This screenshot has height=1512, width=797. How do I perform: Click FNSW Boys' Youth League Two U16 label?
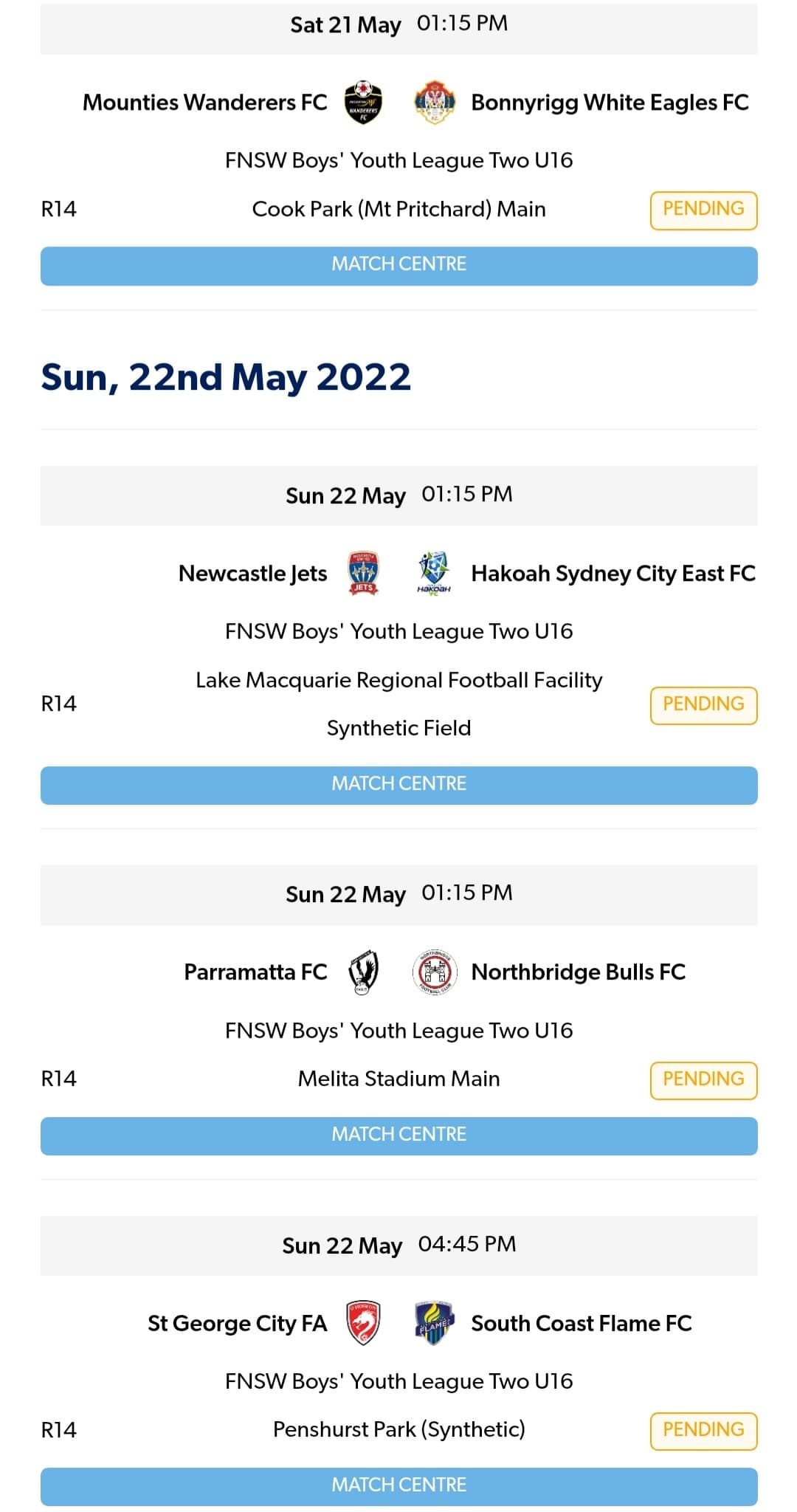click(x=398, y=159)
